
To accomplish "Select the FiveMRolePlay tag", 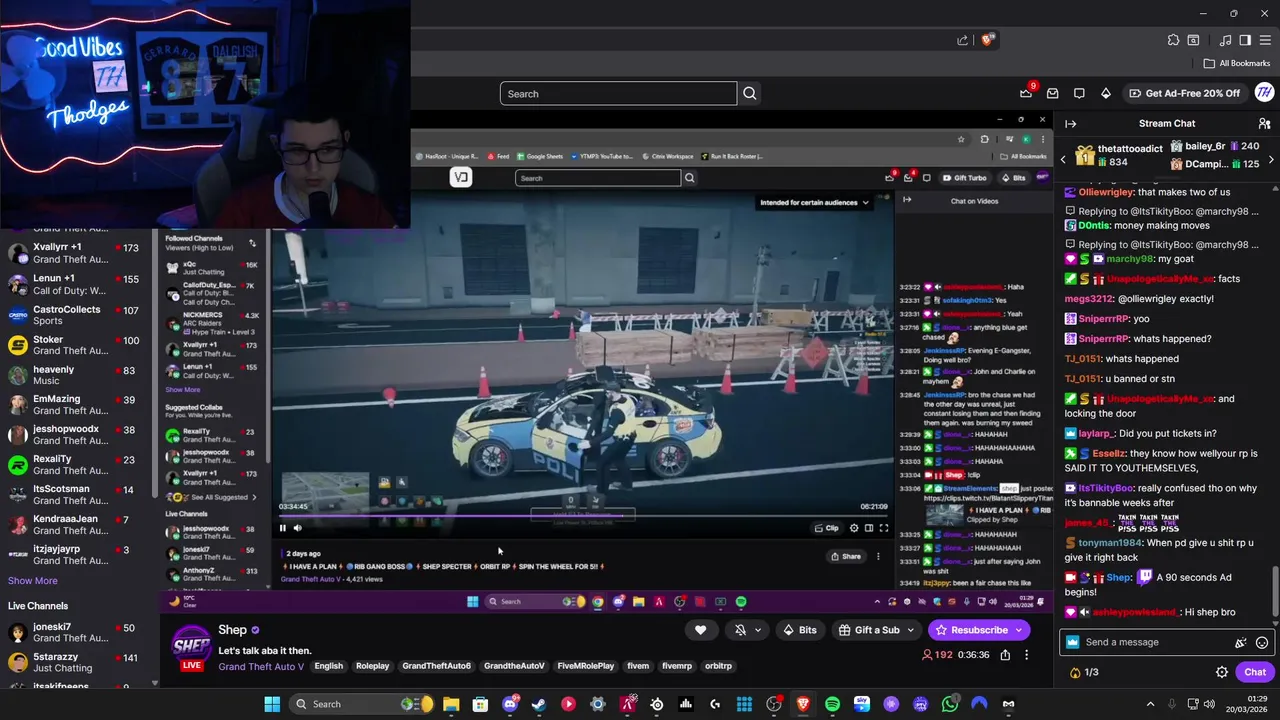I will 586,666.
